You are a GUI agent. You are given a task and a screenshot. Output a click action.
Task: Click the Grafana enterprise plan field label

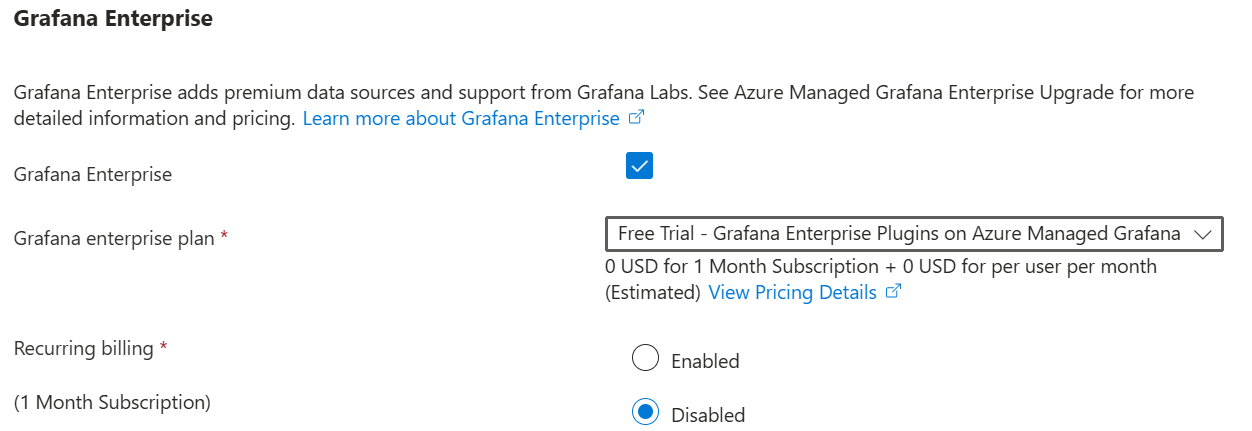coord(113,238)
